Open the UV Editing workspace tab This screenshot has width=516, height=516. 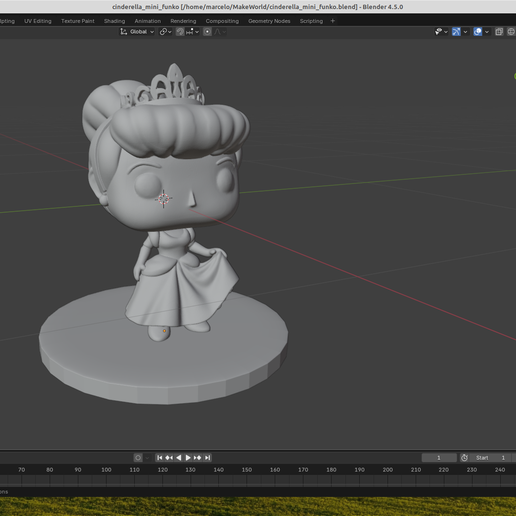click(38, 21)
